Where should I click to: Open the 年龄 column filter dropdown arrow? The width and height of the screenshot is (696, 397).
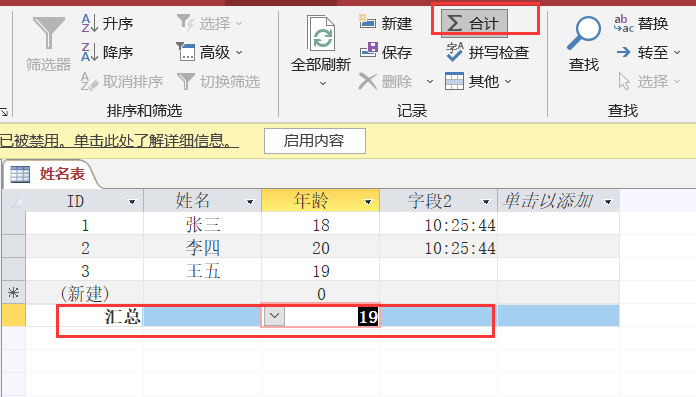pyautogui.click(x=368, y=202)
